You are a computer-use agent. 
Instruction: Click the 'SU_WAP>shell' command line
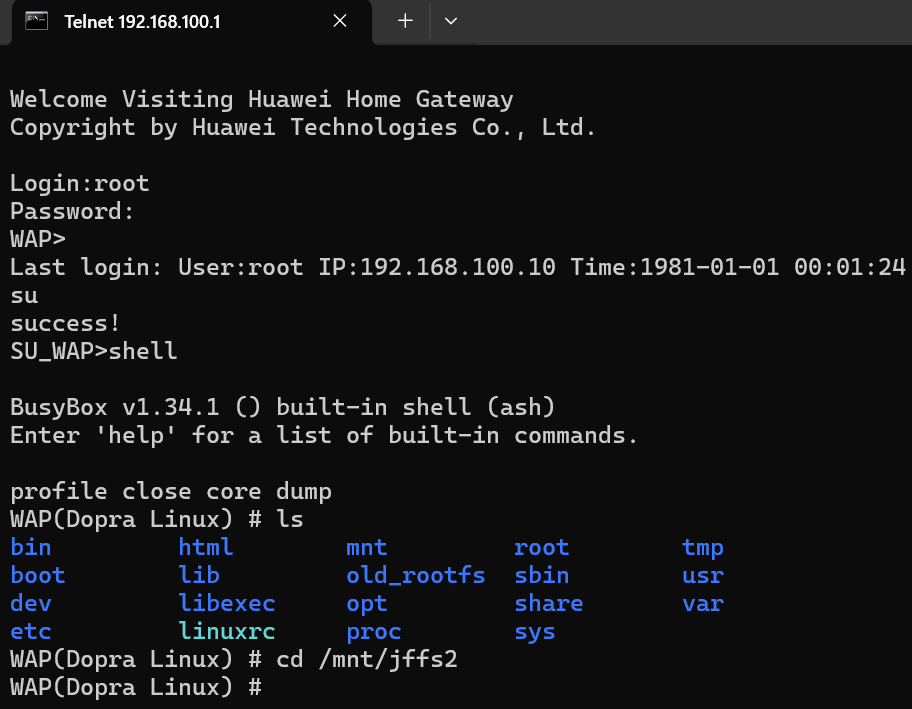(94, 351)
